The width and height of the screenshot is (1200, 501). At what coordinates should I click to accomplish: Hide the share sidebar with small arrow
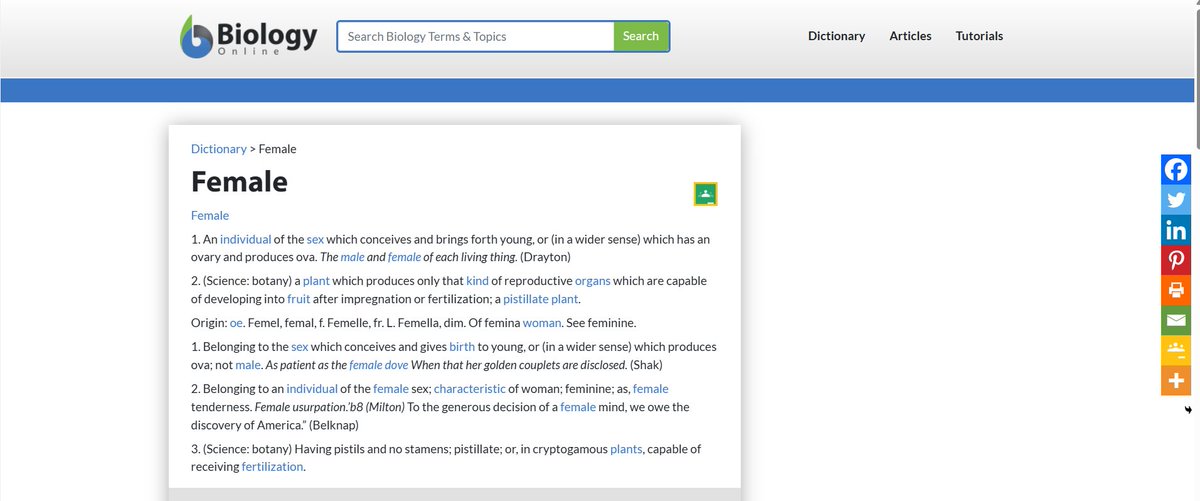(1188, 410)
